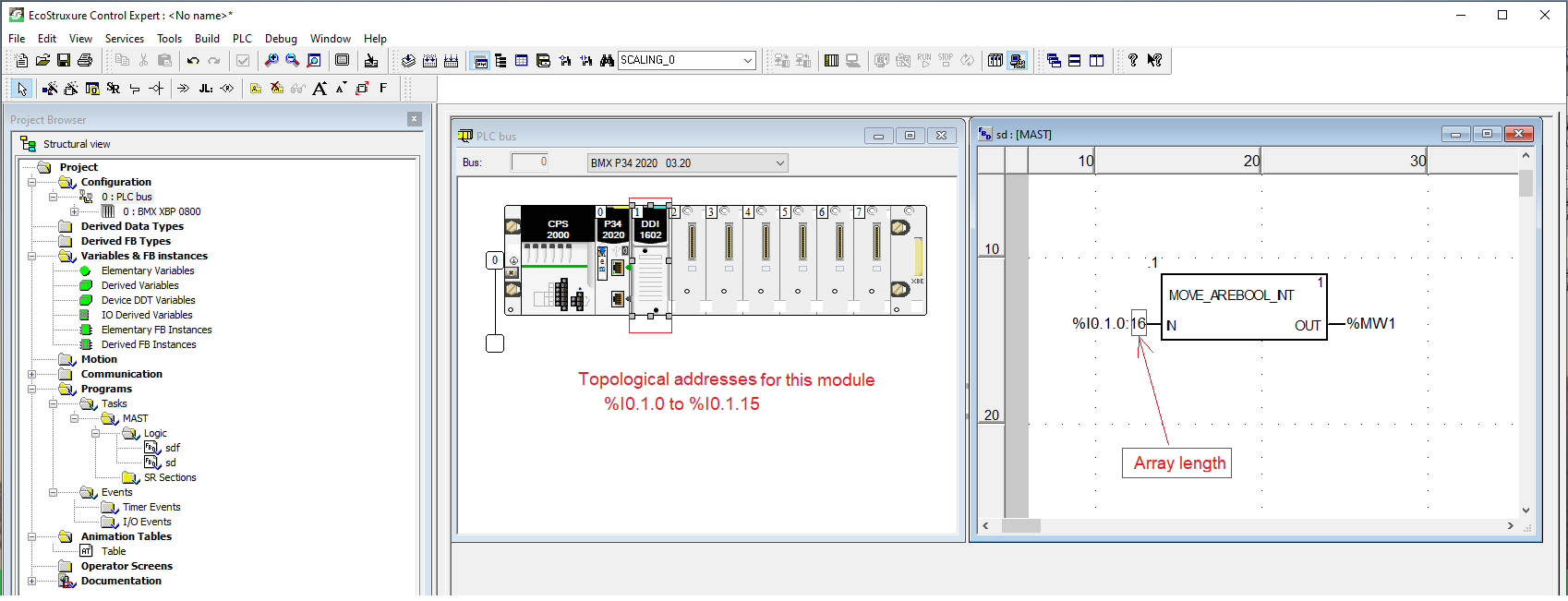Close the Project Browser panel

pos(415,119)
